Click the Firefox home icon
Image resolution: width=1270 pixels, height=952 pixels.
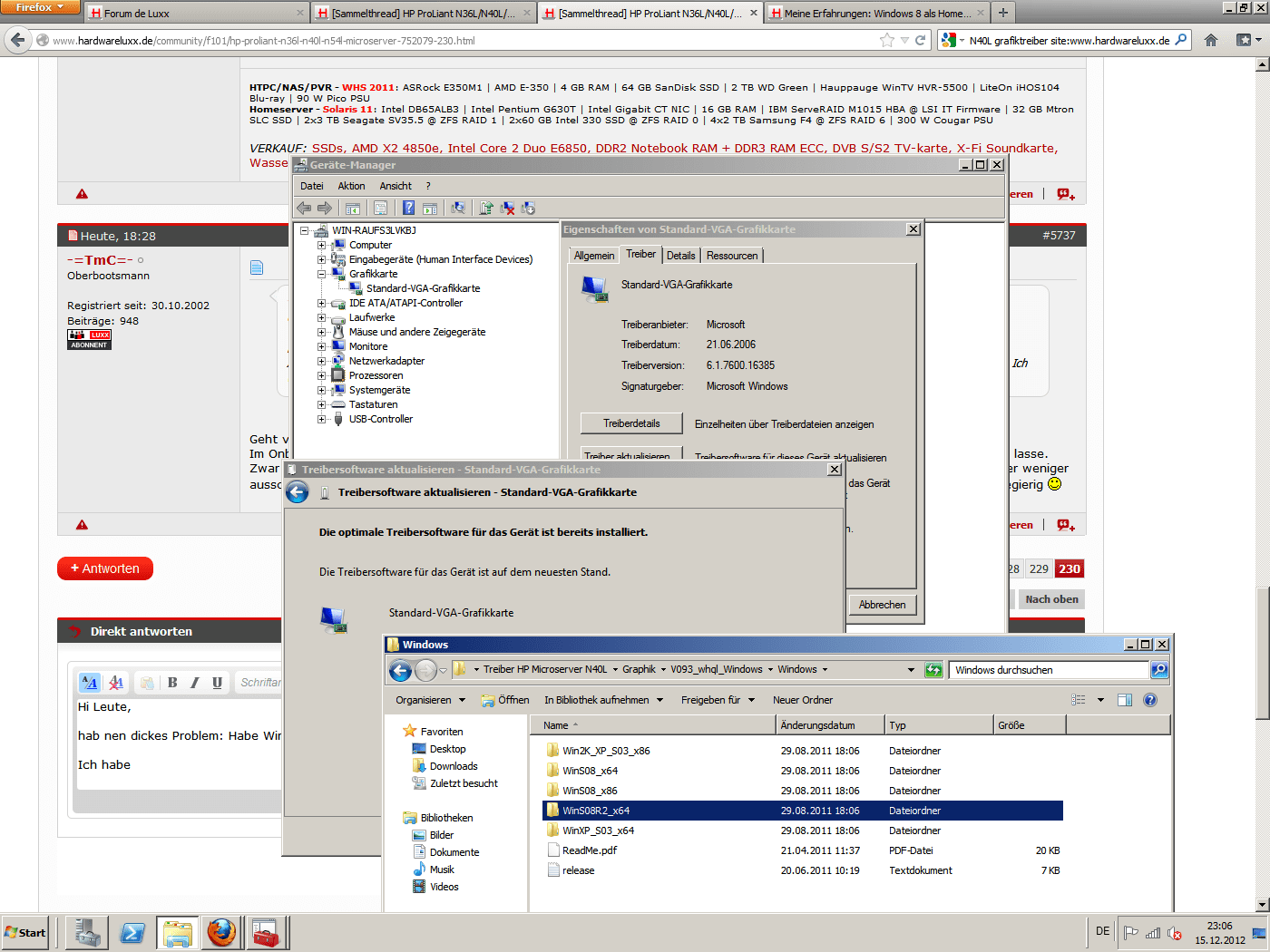(1211, 40)
